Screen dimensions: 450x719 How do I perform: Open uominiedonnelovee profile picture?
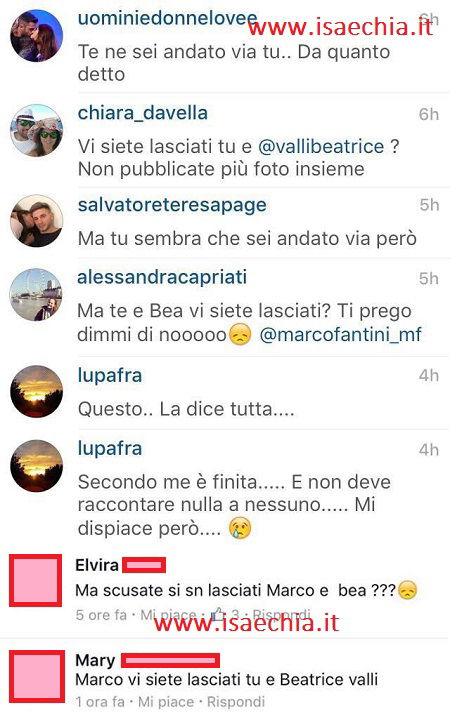click(x=36, y=36)
